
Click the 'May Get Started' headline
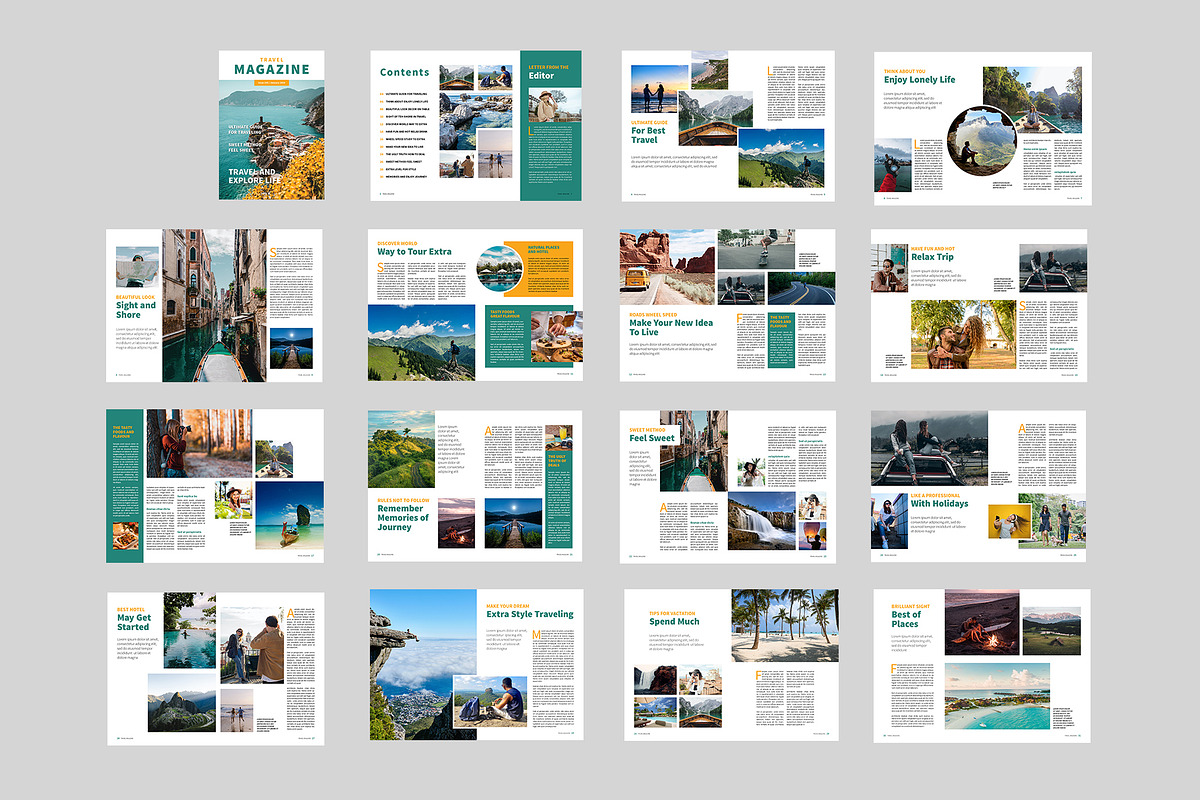point(133,622)
